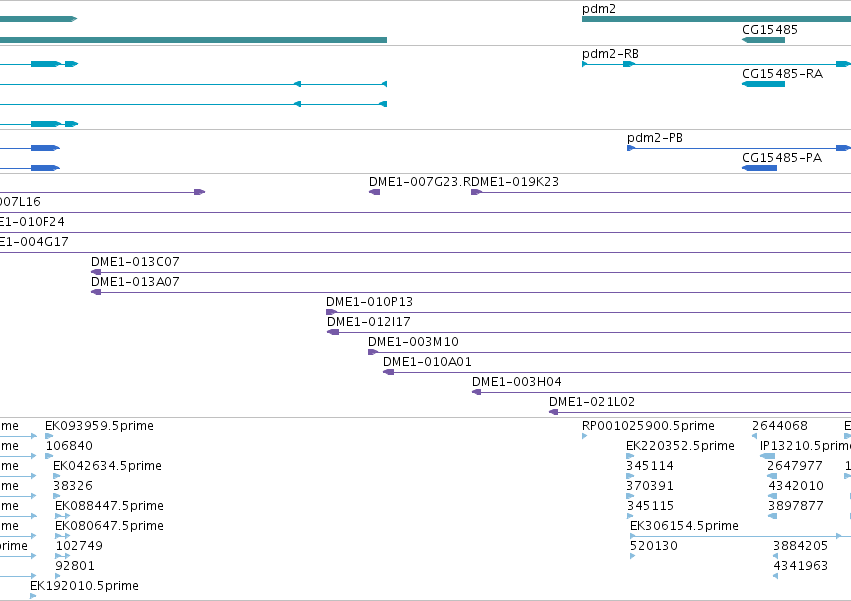Screen dimensions: 851x601
Task: Select the DME1-010P13 clone arrow
Action: pyautogui.click(x=331, y=312)
